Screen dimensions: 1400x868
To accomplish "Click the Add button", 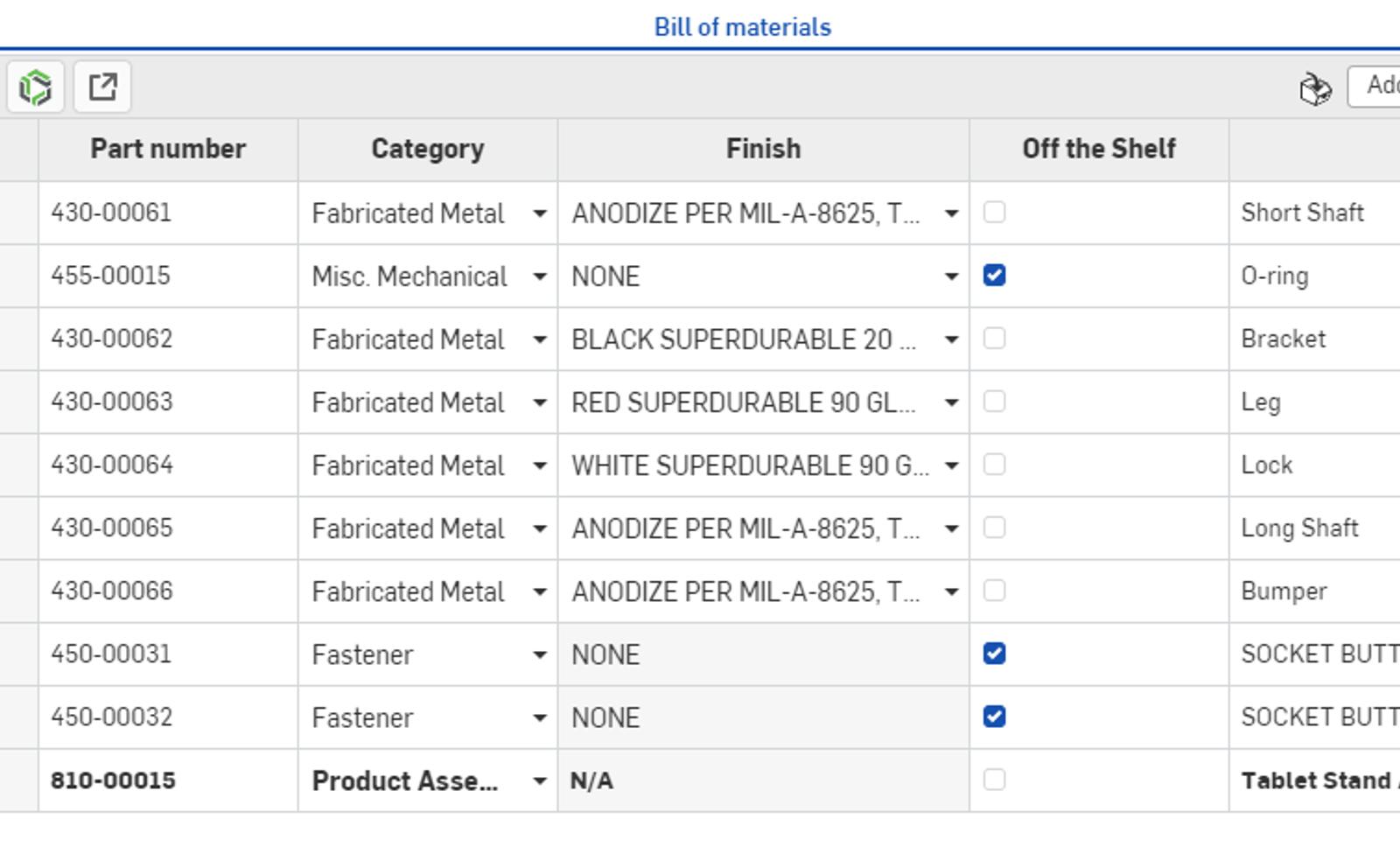I will pyautogui.click(x=1382, y=87).
